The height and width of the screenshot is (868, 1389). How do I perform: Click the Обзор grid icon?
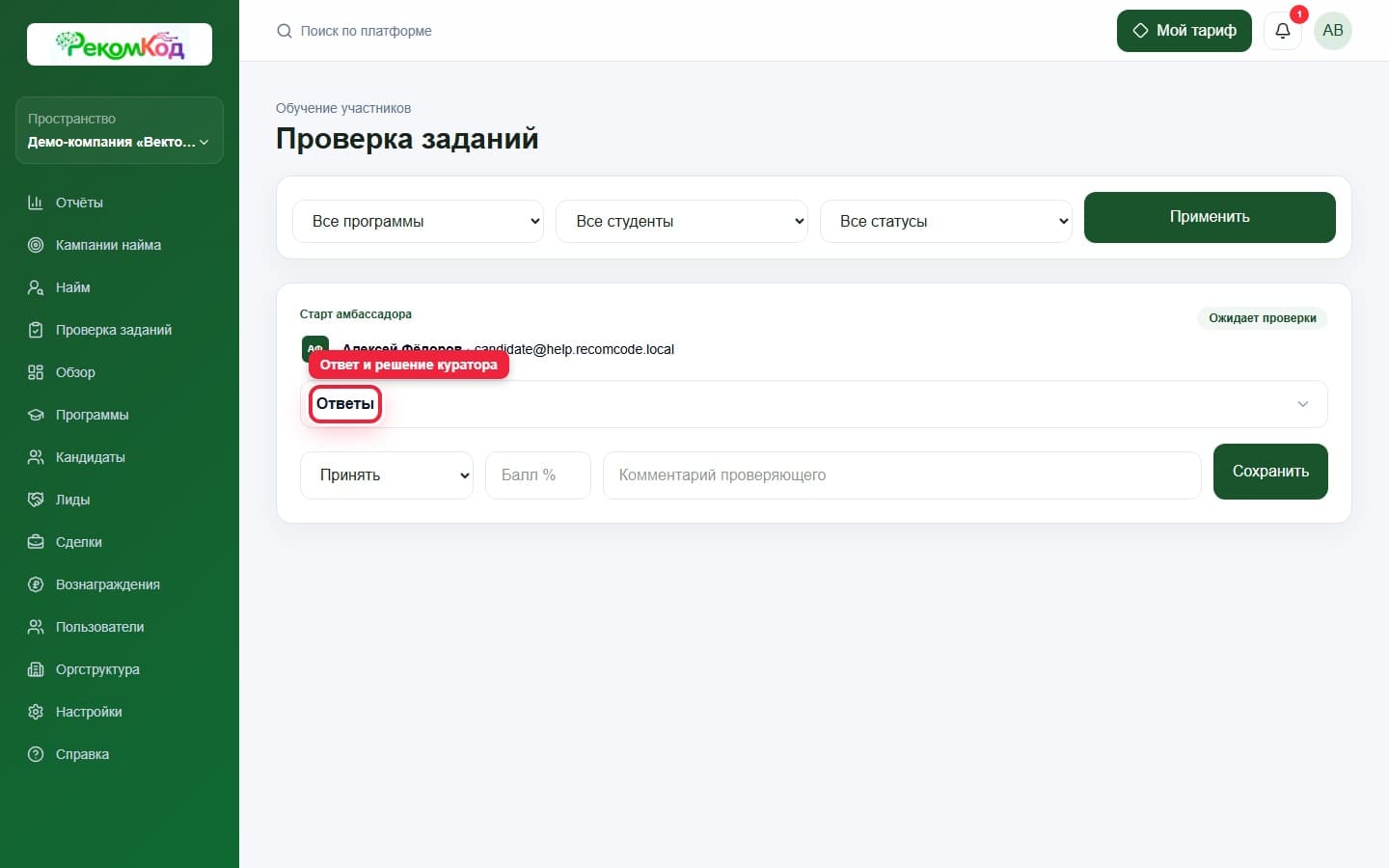(x=36, y=372)
